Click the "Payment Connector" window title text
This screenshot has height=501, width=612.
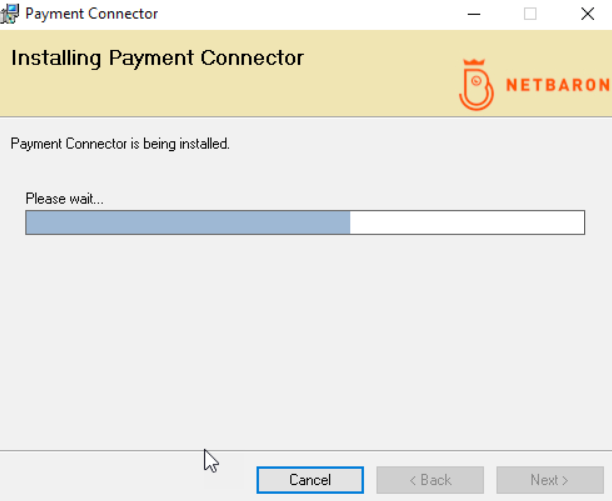[91, 14]
